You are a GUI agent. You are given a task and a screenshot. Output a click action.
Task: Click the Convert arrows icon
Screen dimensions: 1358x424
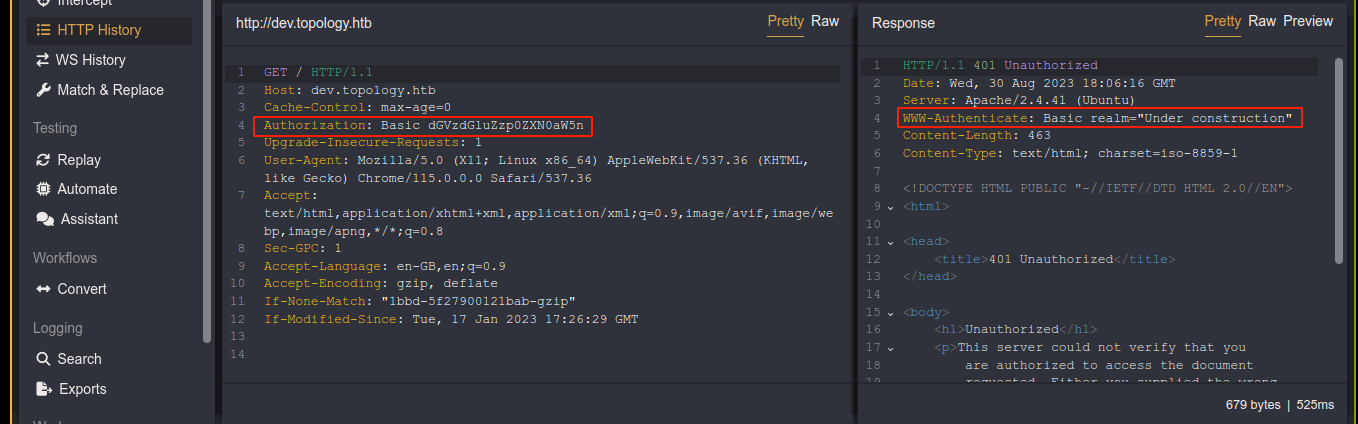point(43,289)
